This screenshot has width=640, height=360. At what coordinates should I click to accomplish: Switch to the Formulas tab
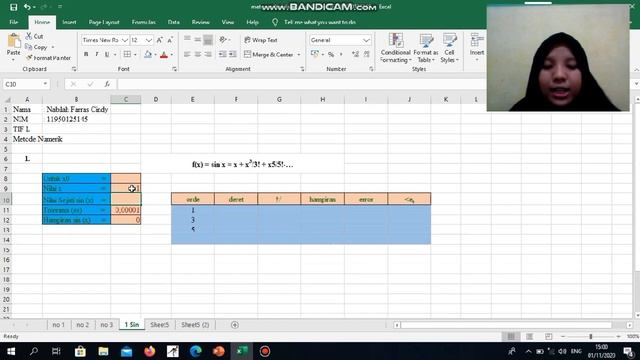tap(143, 22)
